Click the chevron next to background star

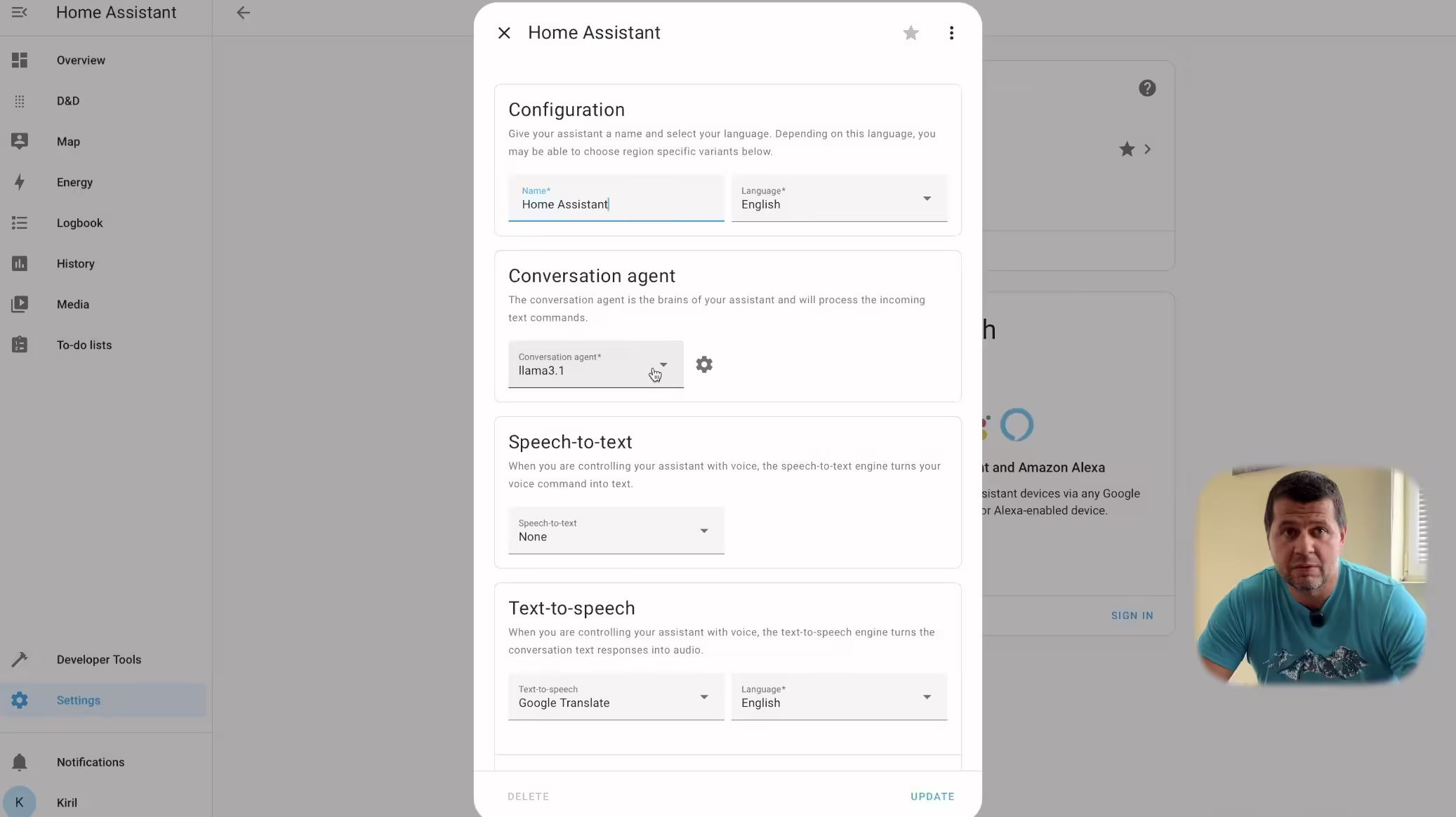tap(1148, 150)
